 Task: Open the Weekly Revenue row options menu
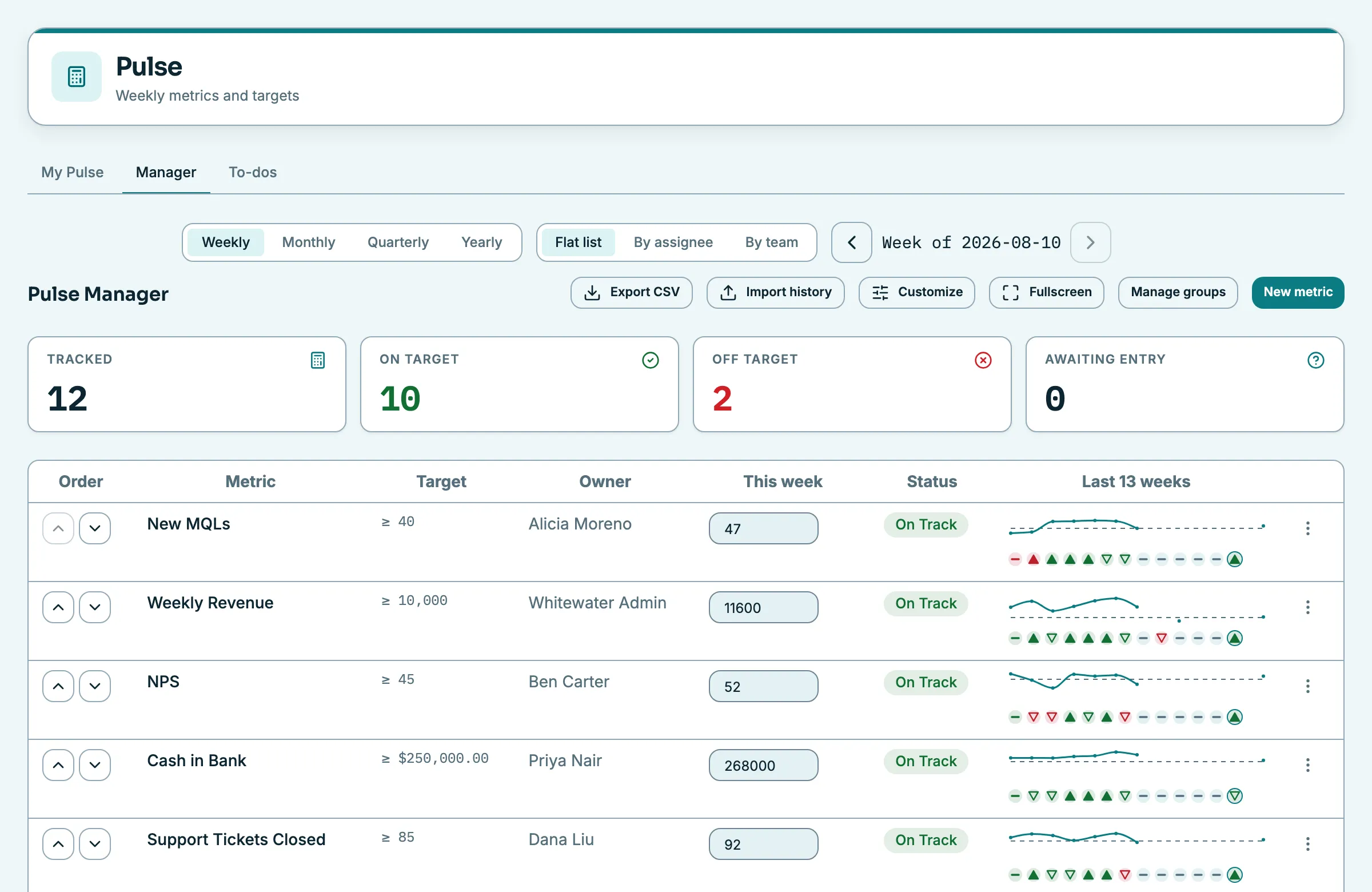1307,607
